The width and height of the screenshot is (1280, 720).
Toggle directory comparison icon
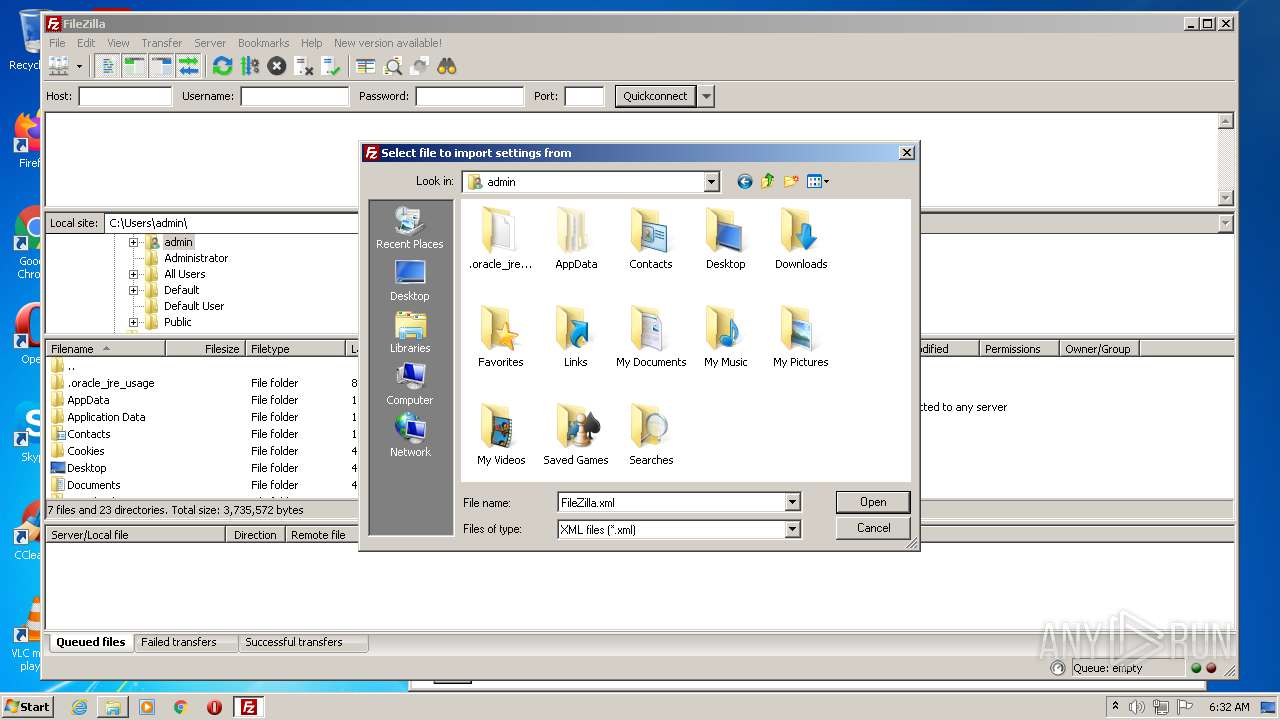tap(393, 66)
